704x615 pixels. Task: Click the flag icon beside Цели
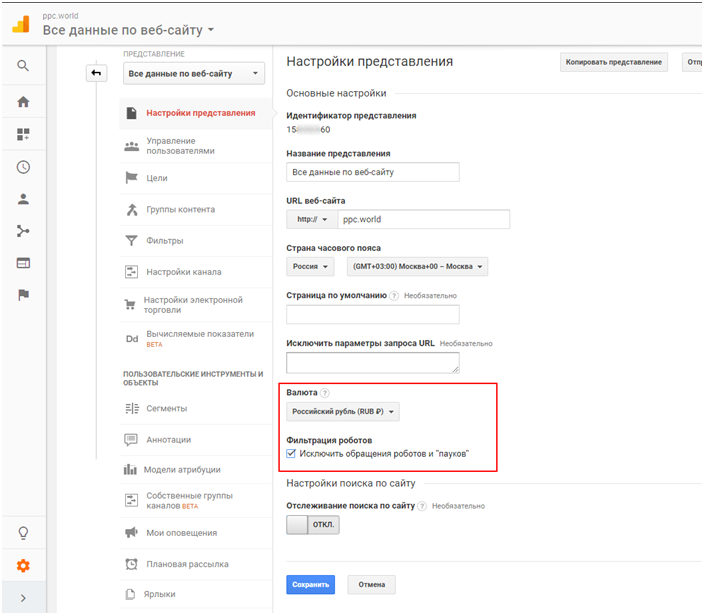(131, 178)
